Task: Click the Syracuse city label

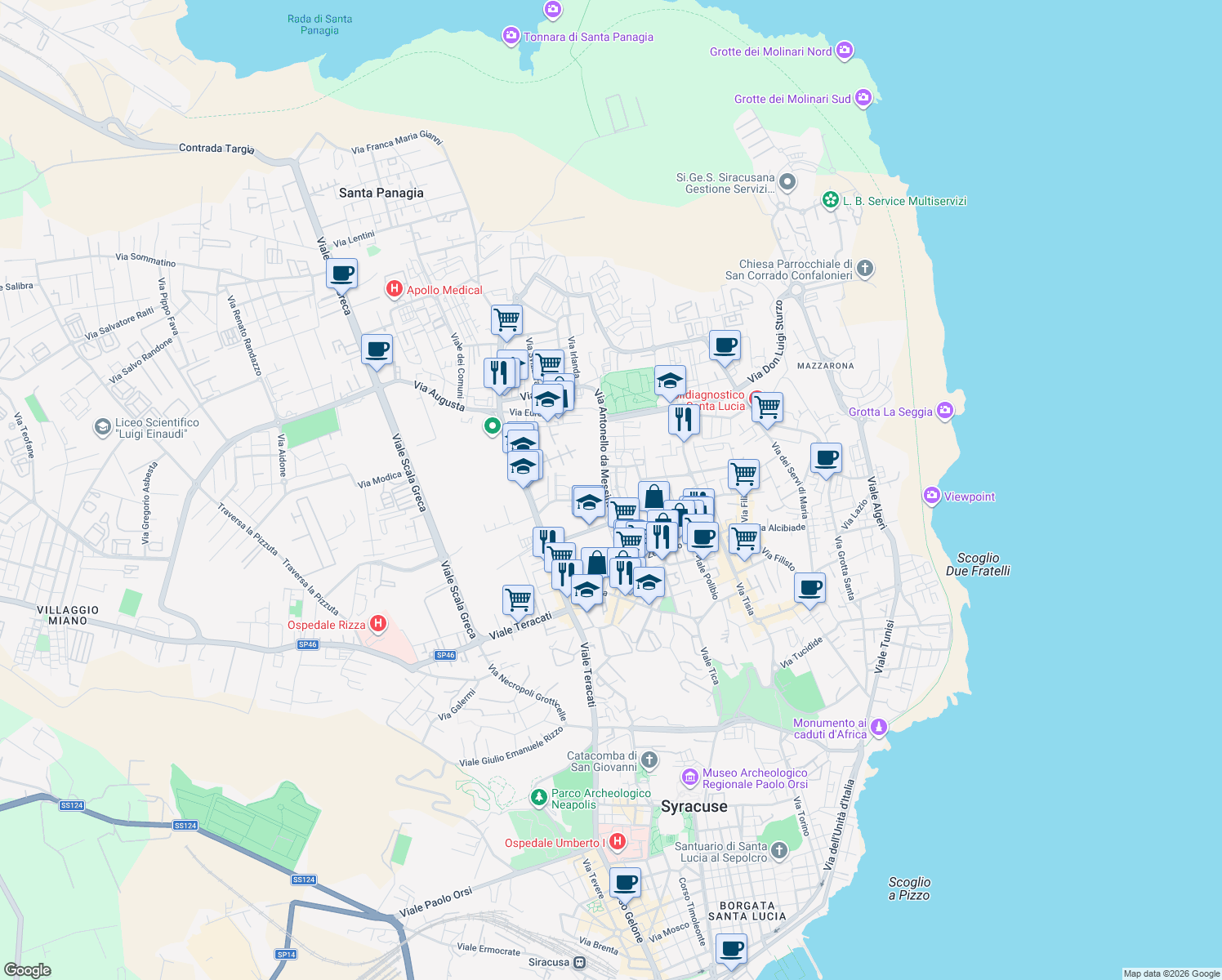Action: tap(694, 807)
